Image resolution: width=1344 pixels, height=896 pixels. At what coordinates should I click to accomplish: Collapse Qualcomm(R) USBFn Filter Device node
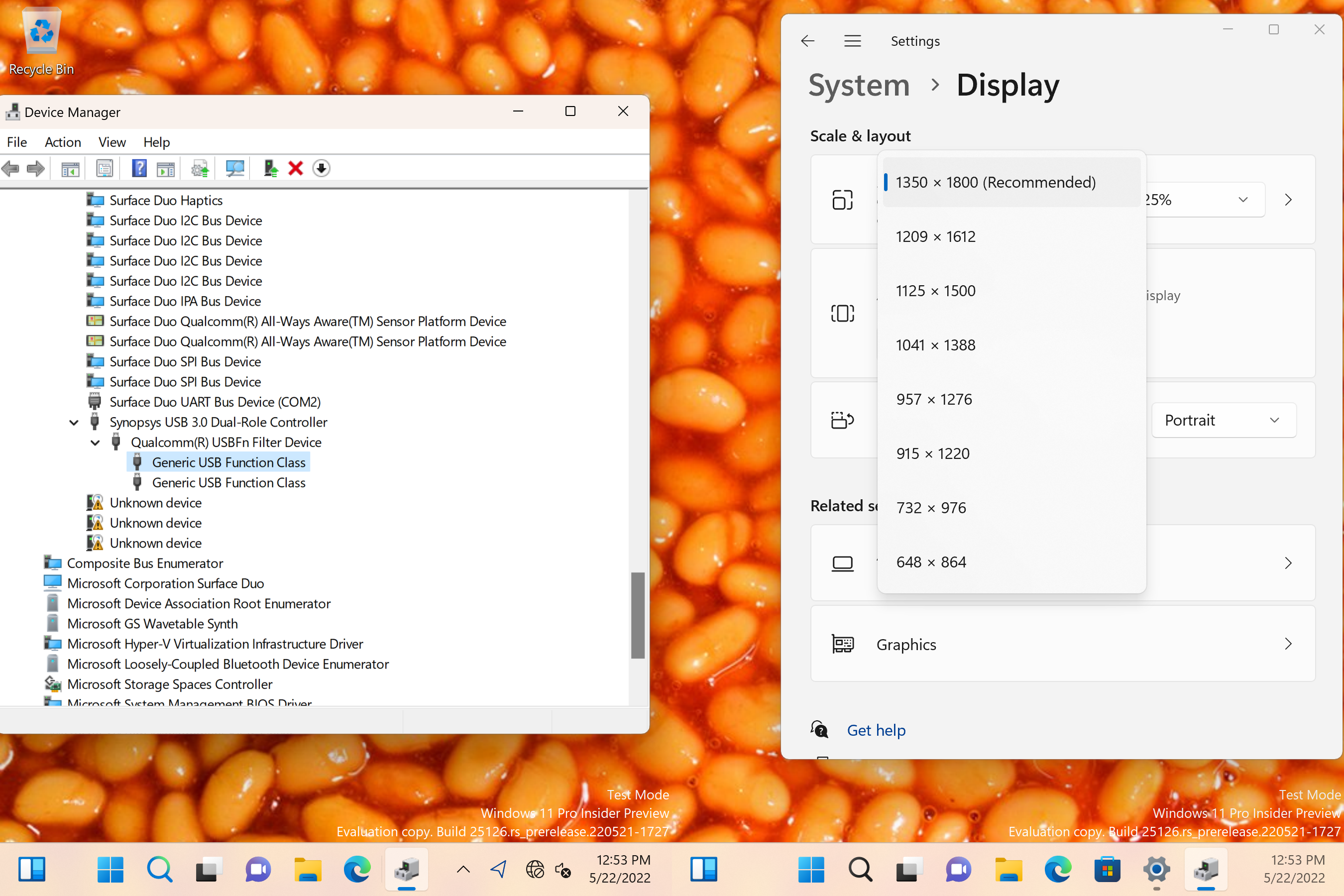click(x=95, y=443)
